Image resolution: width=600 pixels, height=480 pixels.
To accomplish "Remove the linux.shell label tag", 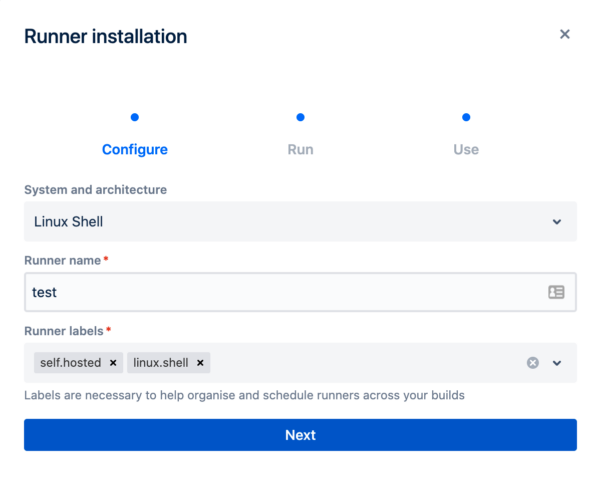I will click(x=200, y=363).
